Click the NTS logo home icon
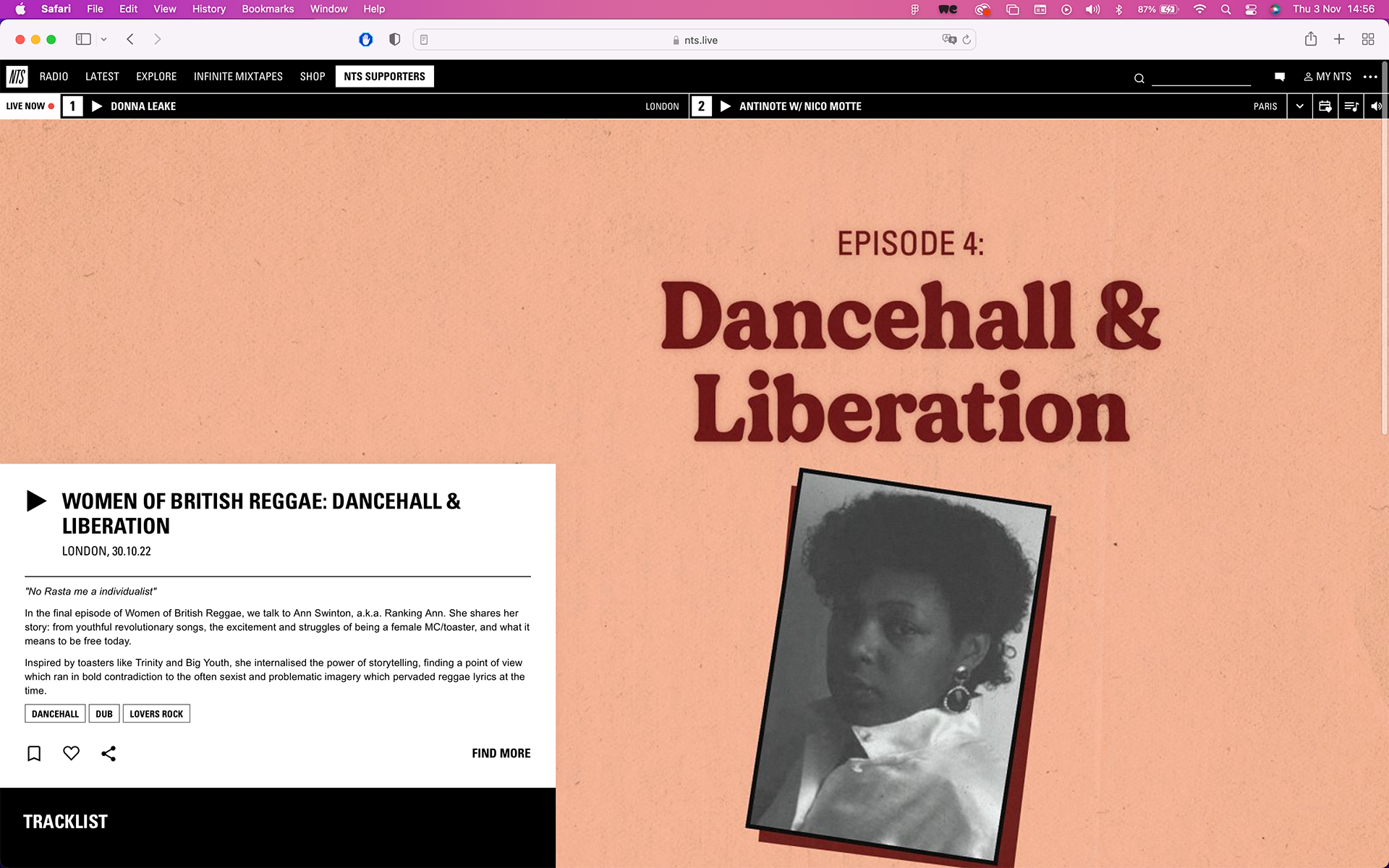This screenshot has height=868, width=1389. tap(17, 76)
